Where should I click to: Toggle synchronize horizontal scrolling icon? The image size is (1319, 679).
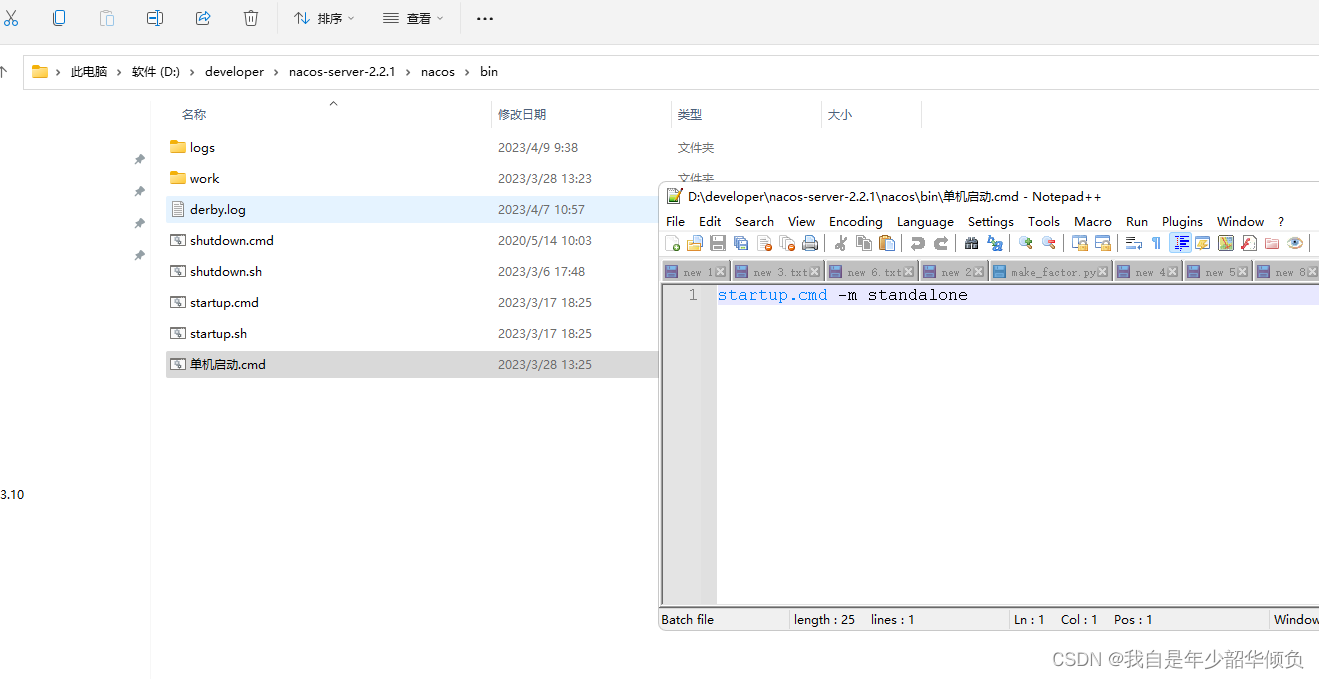point(1103,243)
